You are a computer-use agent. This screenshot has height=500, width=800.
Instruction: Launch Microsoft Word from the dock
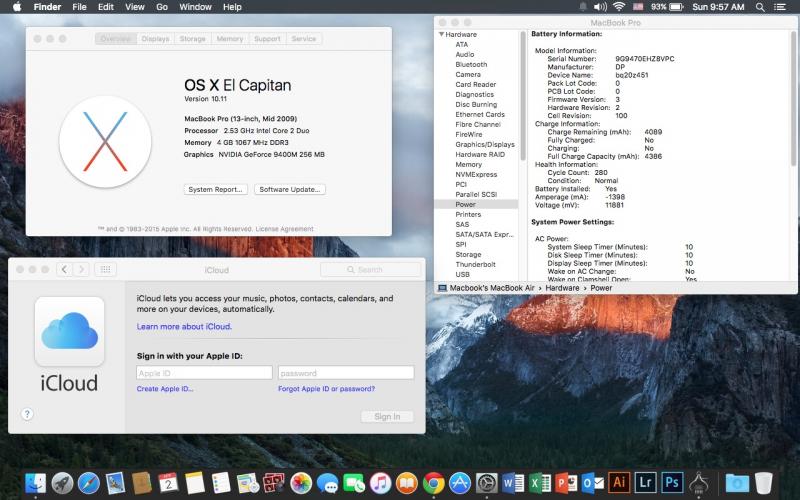(x=513, y=482)
